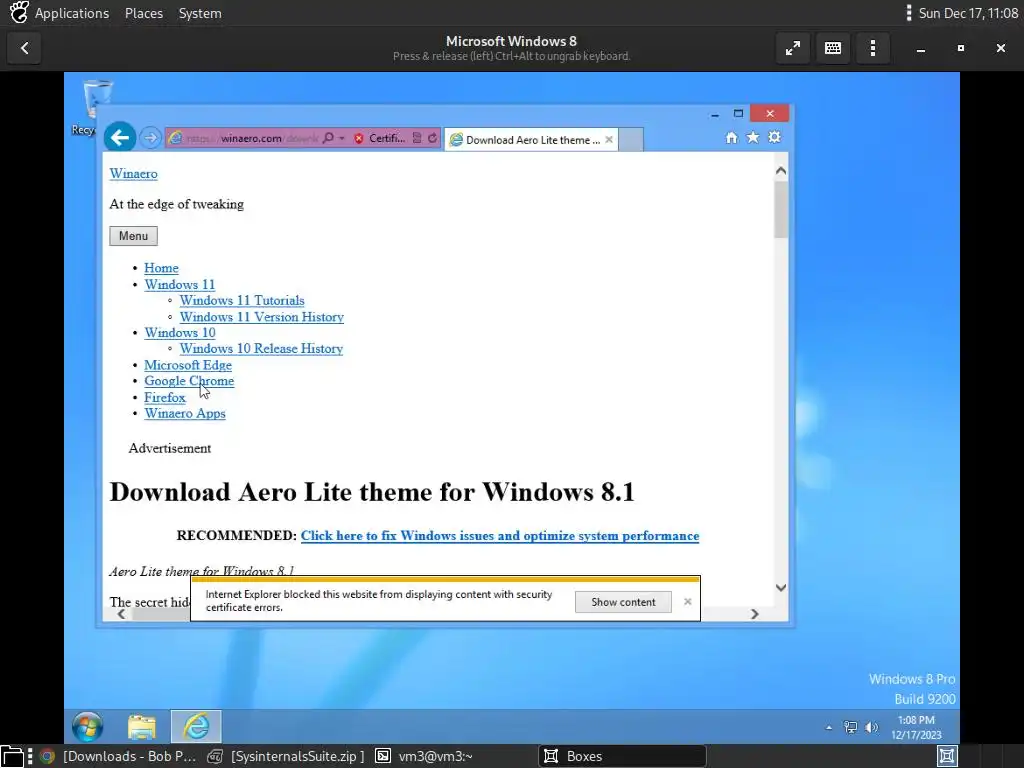
Task: Refresh the page with the reload icon
Action: click(432, 138)
